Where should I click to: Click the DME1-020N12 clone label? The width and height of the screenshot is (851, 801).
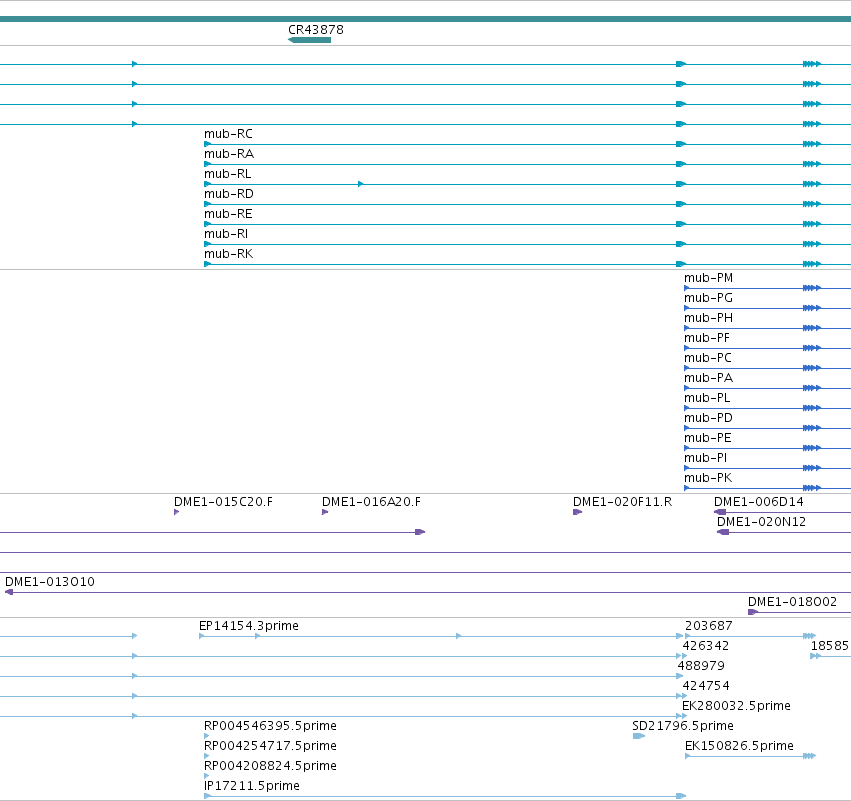tap(761, 523)
